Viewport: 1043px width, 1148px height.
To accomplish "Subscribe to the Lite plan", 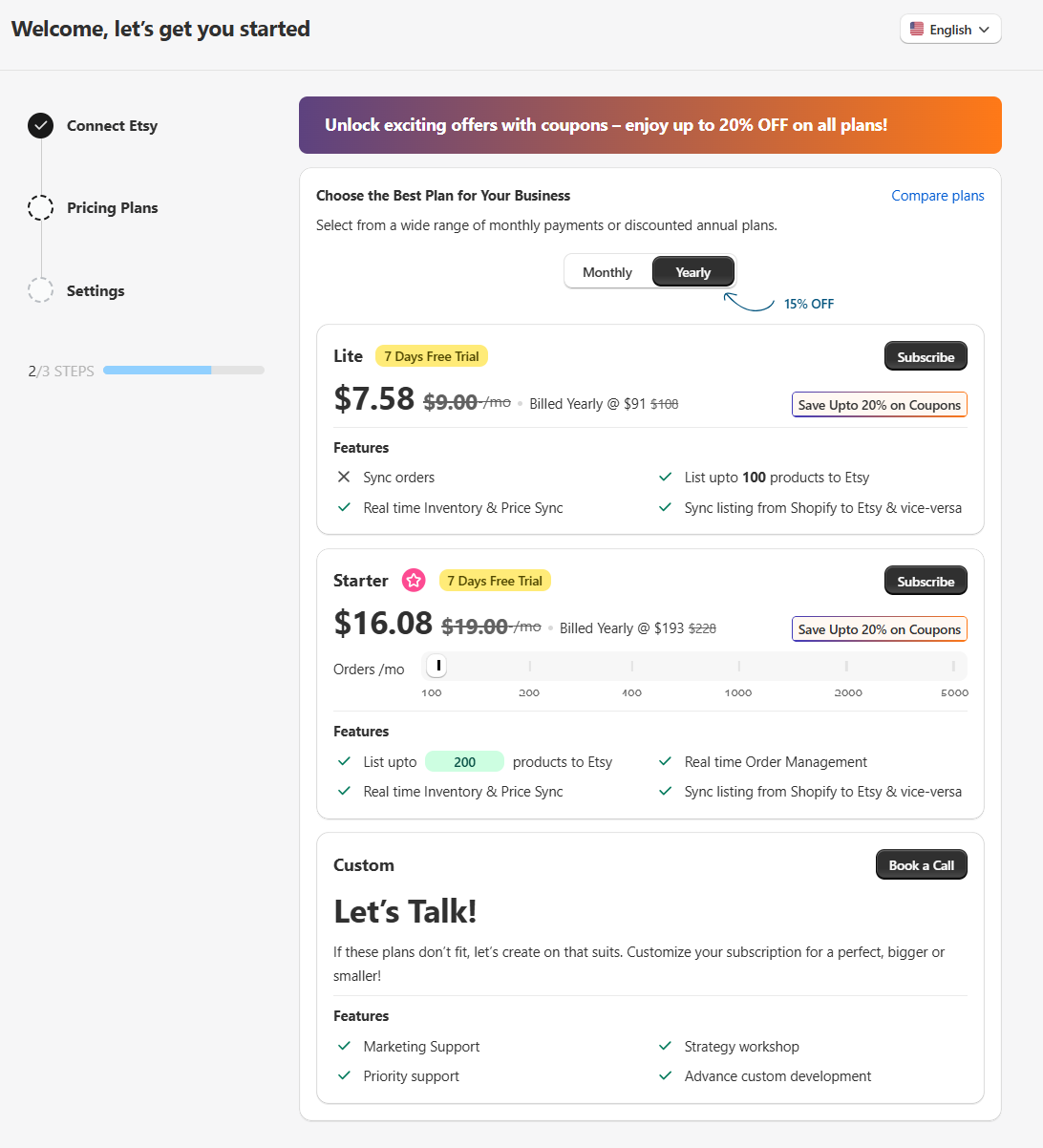I will click(926, 356).
